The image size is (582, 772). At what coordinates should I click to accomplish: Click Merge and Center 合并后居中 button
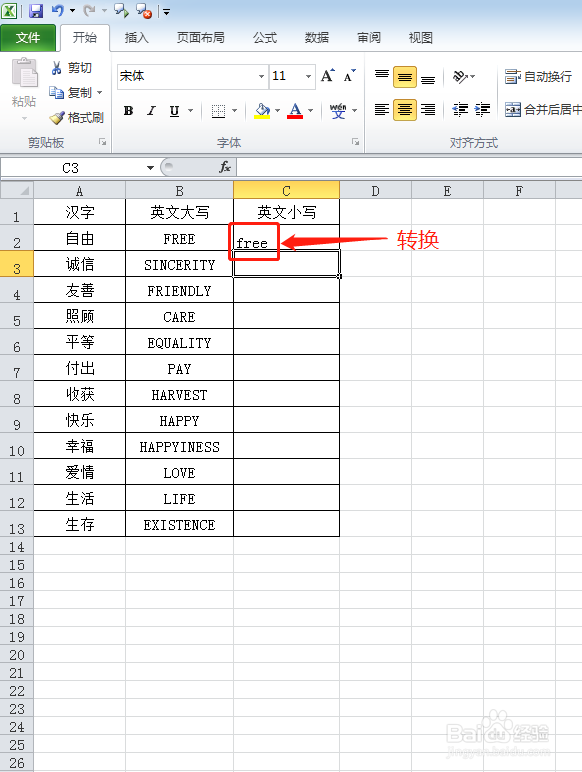(x=543, y=109)
